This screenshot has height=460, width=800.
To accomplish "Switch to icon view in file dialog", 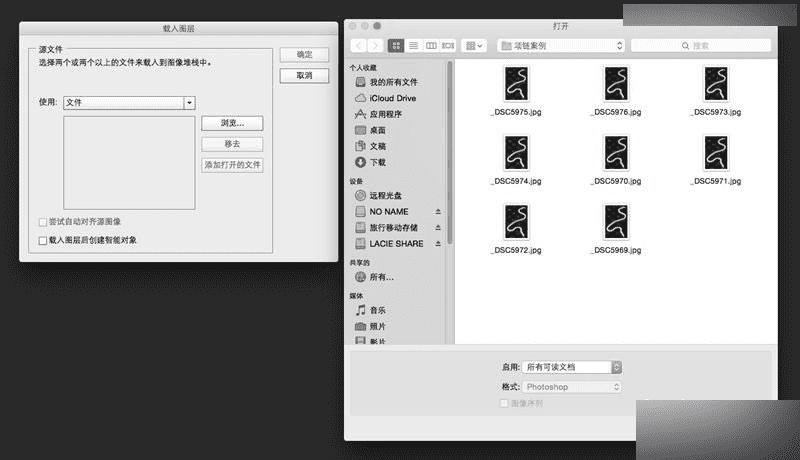I will [396, 46].
